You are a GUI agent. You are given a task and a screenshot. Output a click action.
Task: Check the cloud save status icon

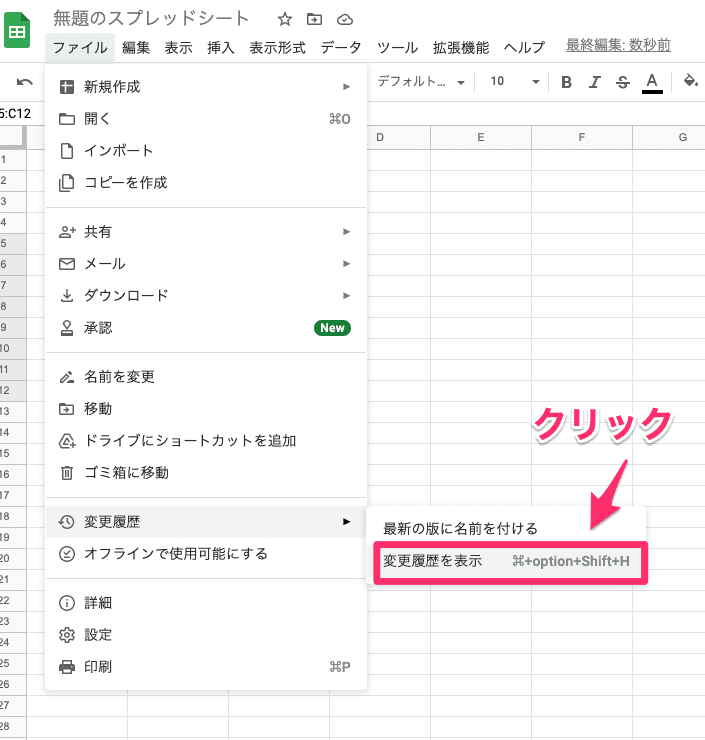coord(345,19)
